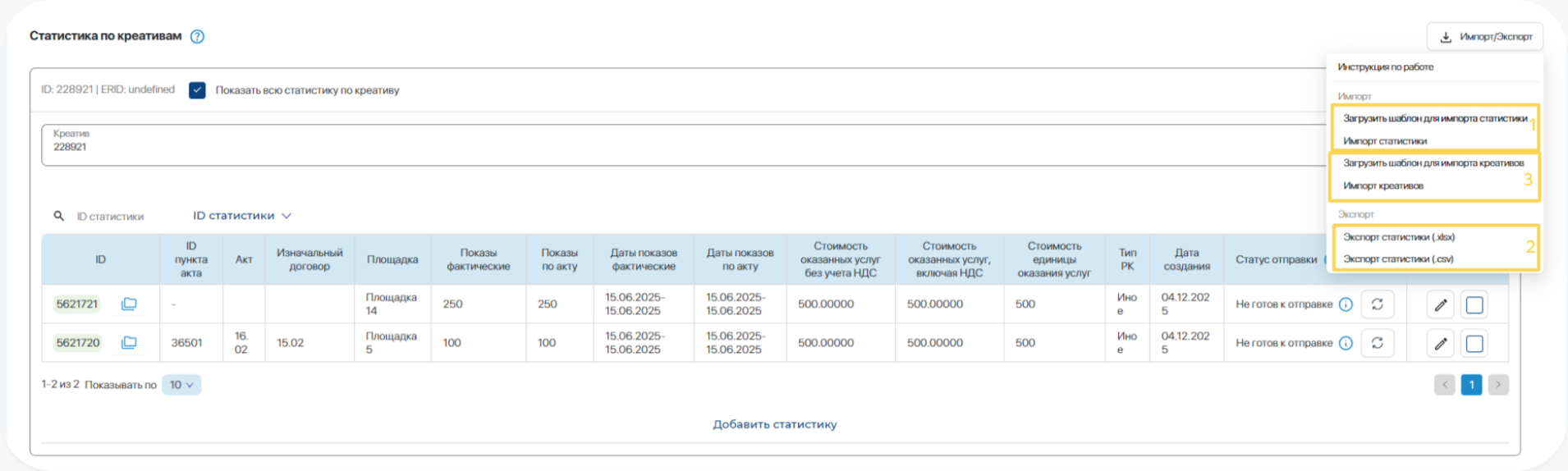
Task: Change page size dropdown showing 10
Action: click(181, 385)
